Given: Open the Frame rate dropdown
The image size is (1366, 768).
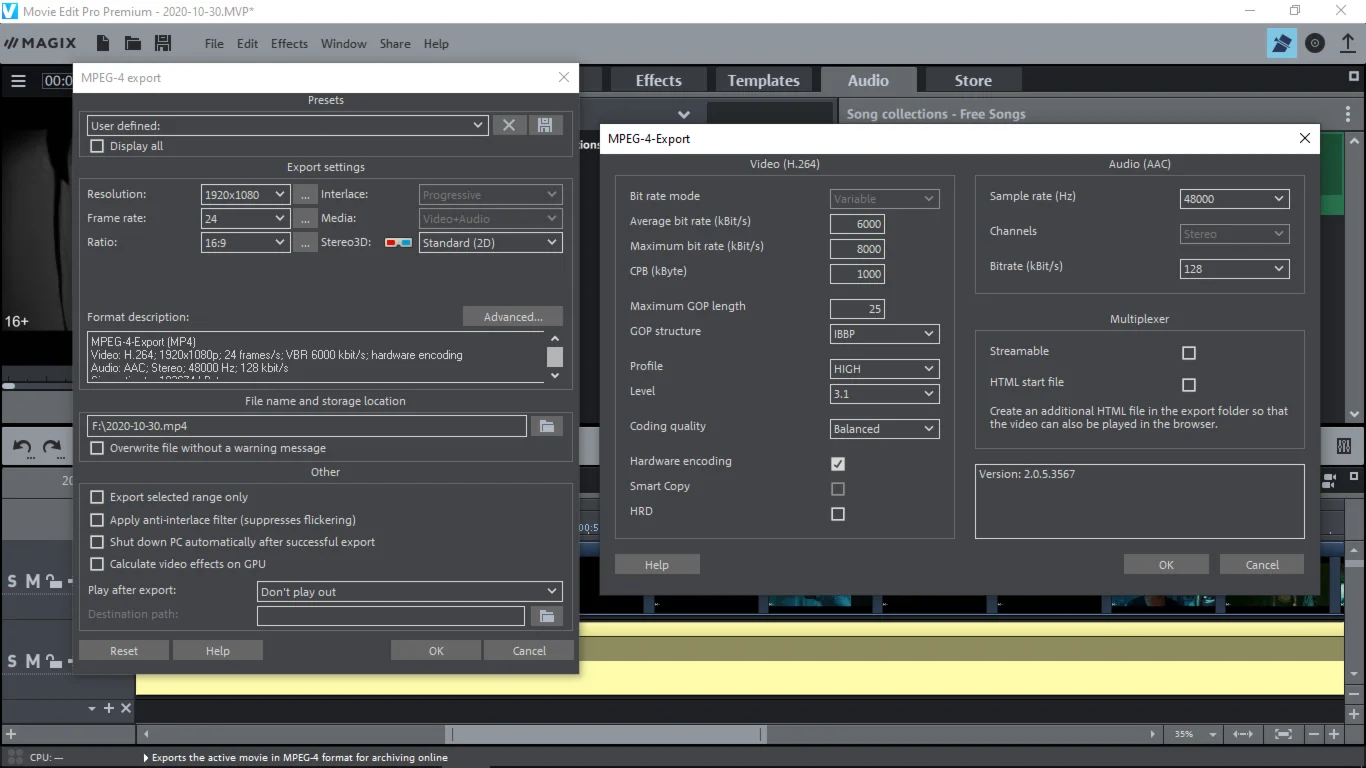Looking at the screenshot, I should (245, 218).
